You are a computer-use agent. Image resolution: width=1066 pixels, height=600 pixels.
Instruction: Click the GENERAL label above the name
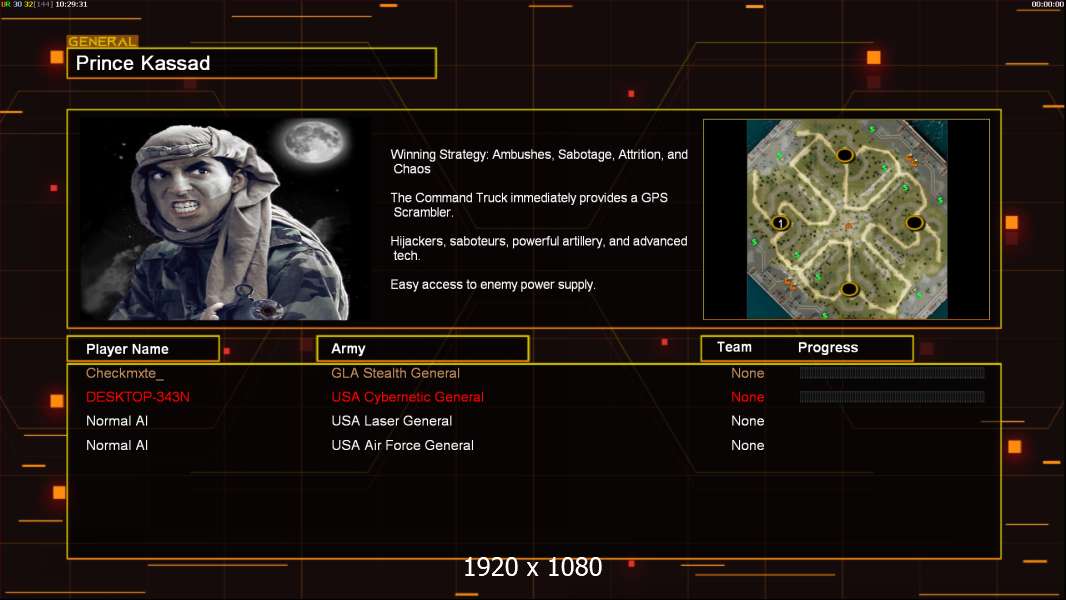tap(102, 41)
